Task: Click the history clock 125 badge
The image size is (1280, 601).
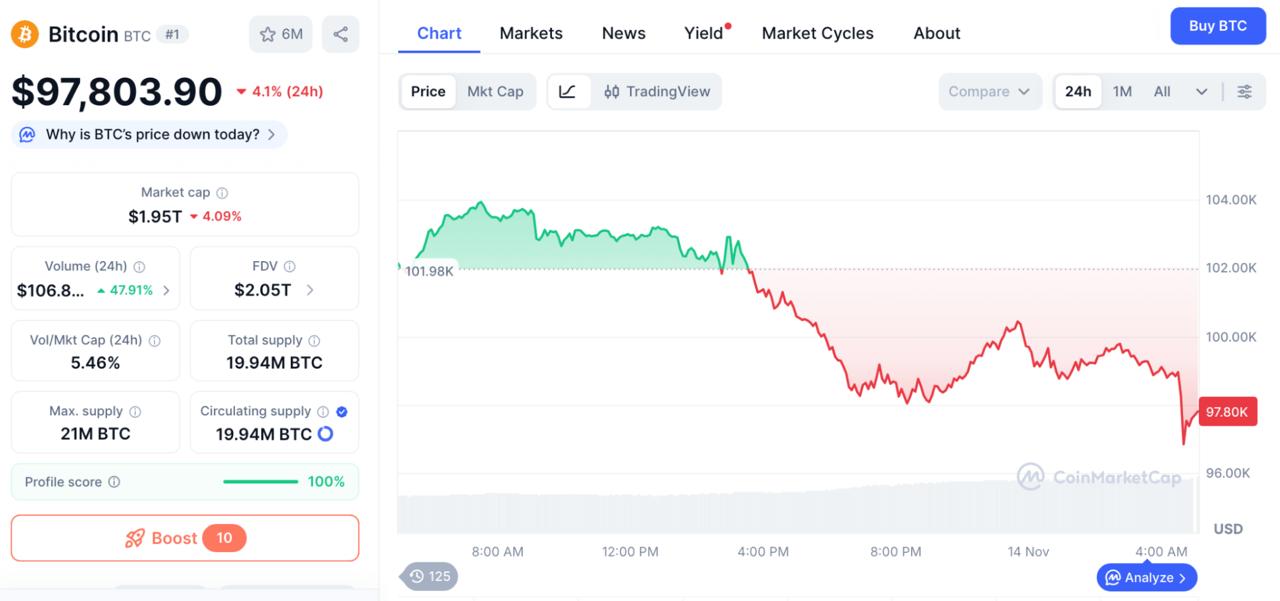Action: (x=430, y=576)
